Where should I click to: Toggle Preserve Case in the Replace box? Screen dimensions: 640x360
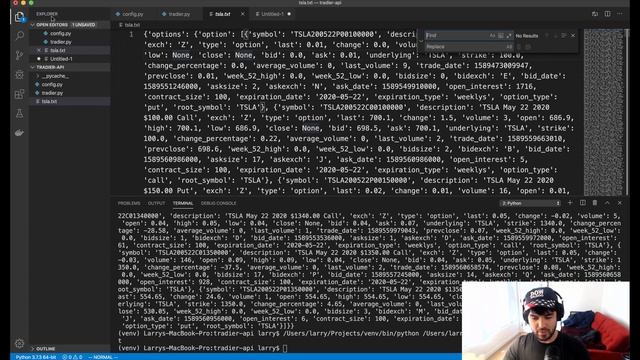coord(509,47)
